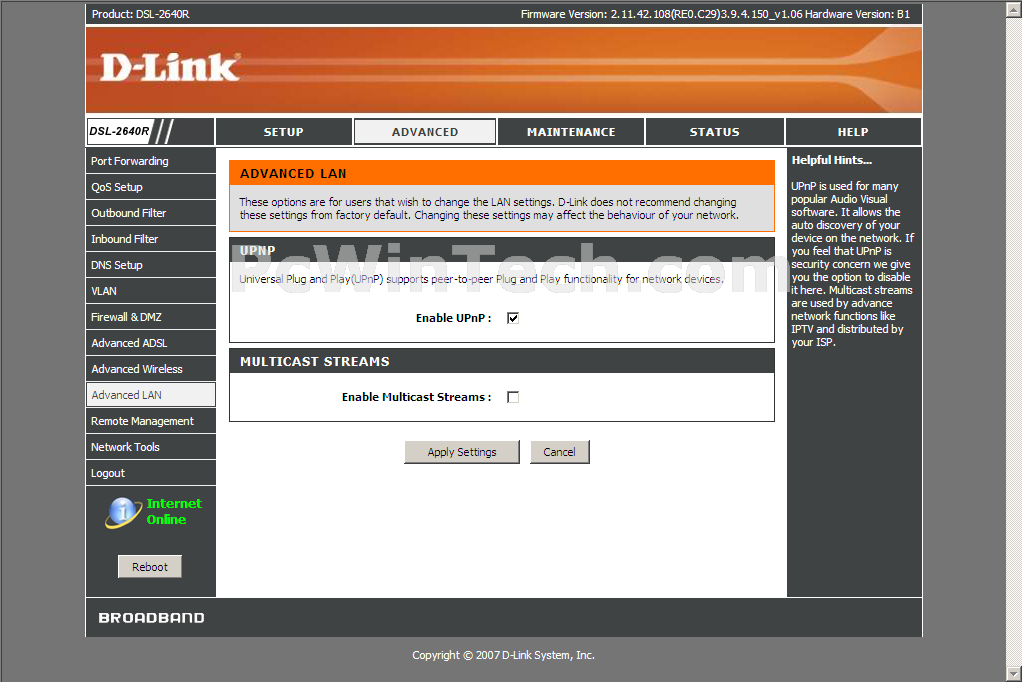Click the DSL-2640R model label

point(119,131)
